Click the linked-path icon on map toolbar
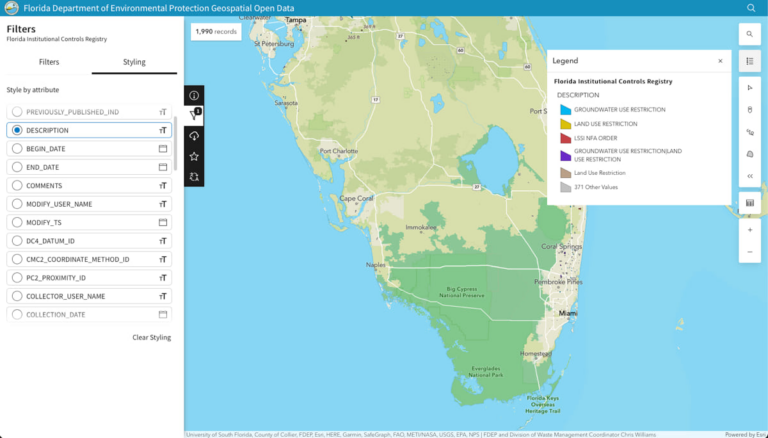Screen dimensions: 768x438 tap(749, 132)
